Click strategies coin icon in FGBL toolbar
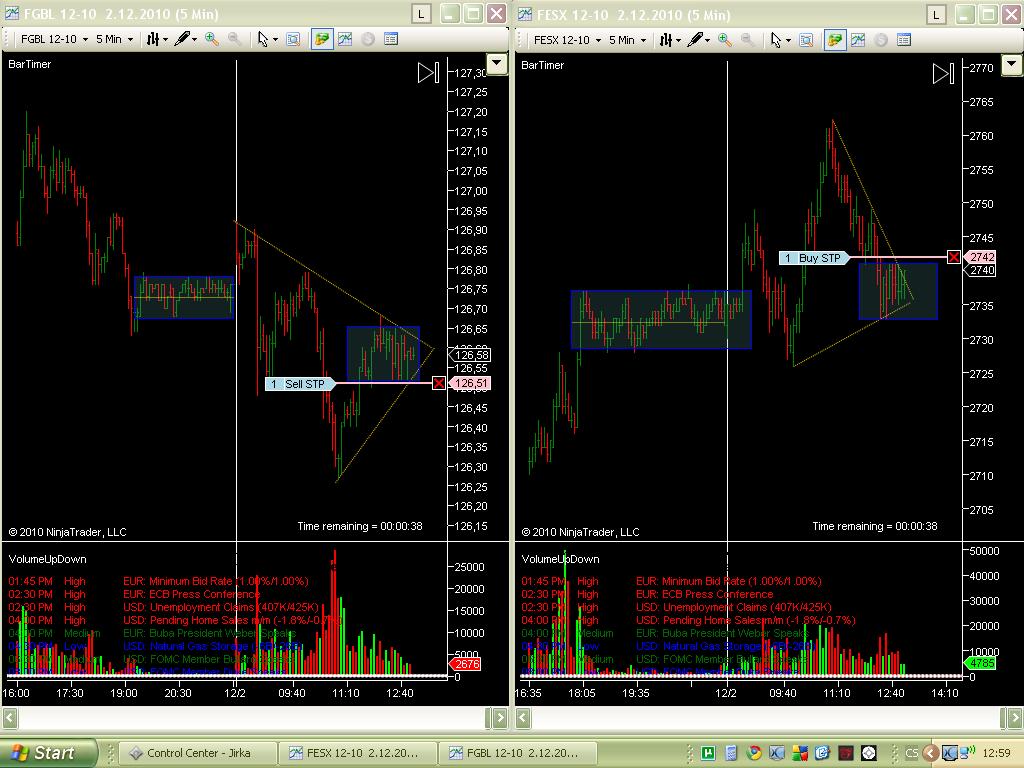The width and height of the screenshot is (1024, 768). click(368, 39)
